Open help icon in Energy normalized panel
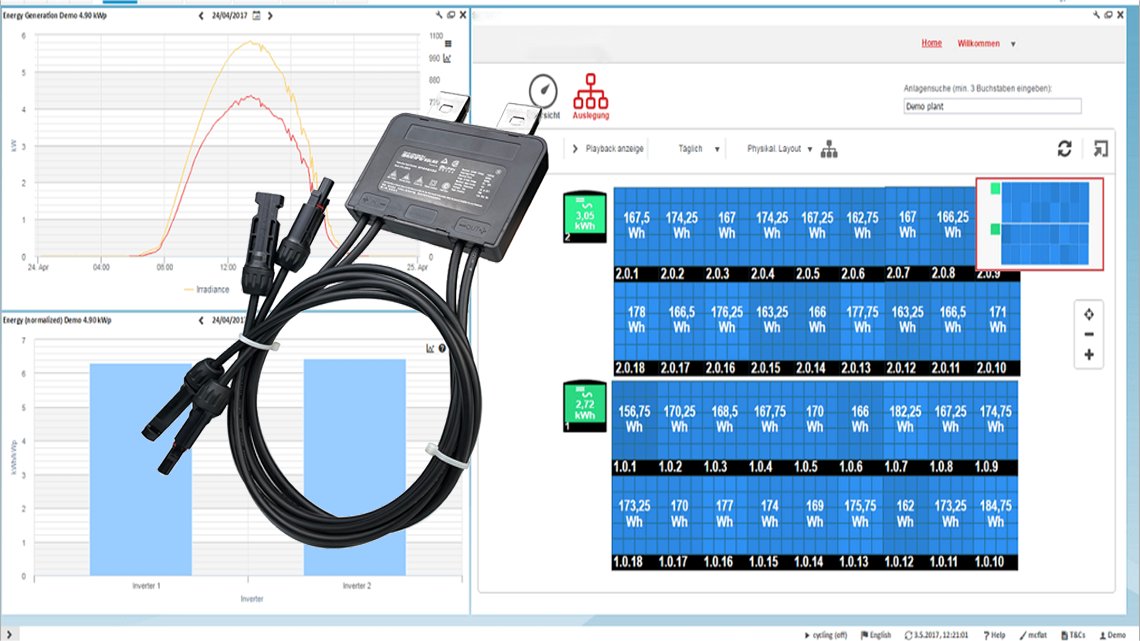Viewport: 1140px width, 641px height. coord(442,349)
